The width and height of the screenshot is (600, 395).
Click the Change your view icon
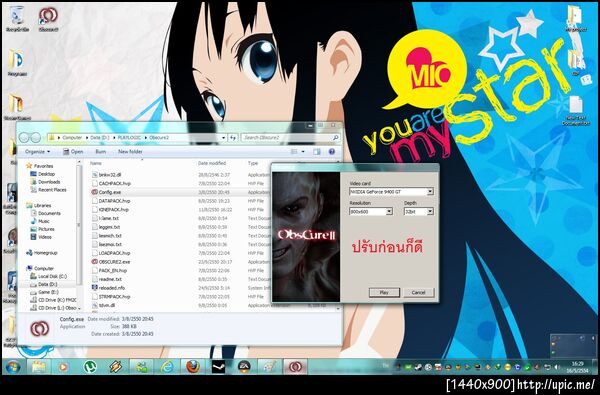point(294,152)
